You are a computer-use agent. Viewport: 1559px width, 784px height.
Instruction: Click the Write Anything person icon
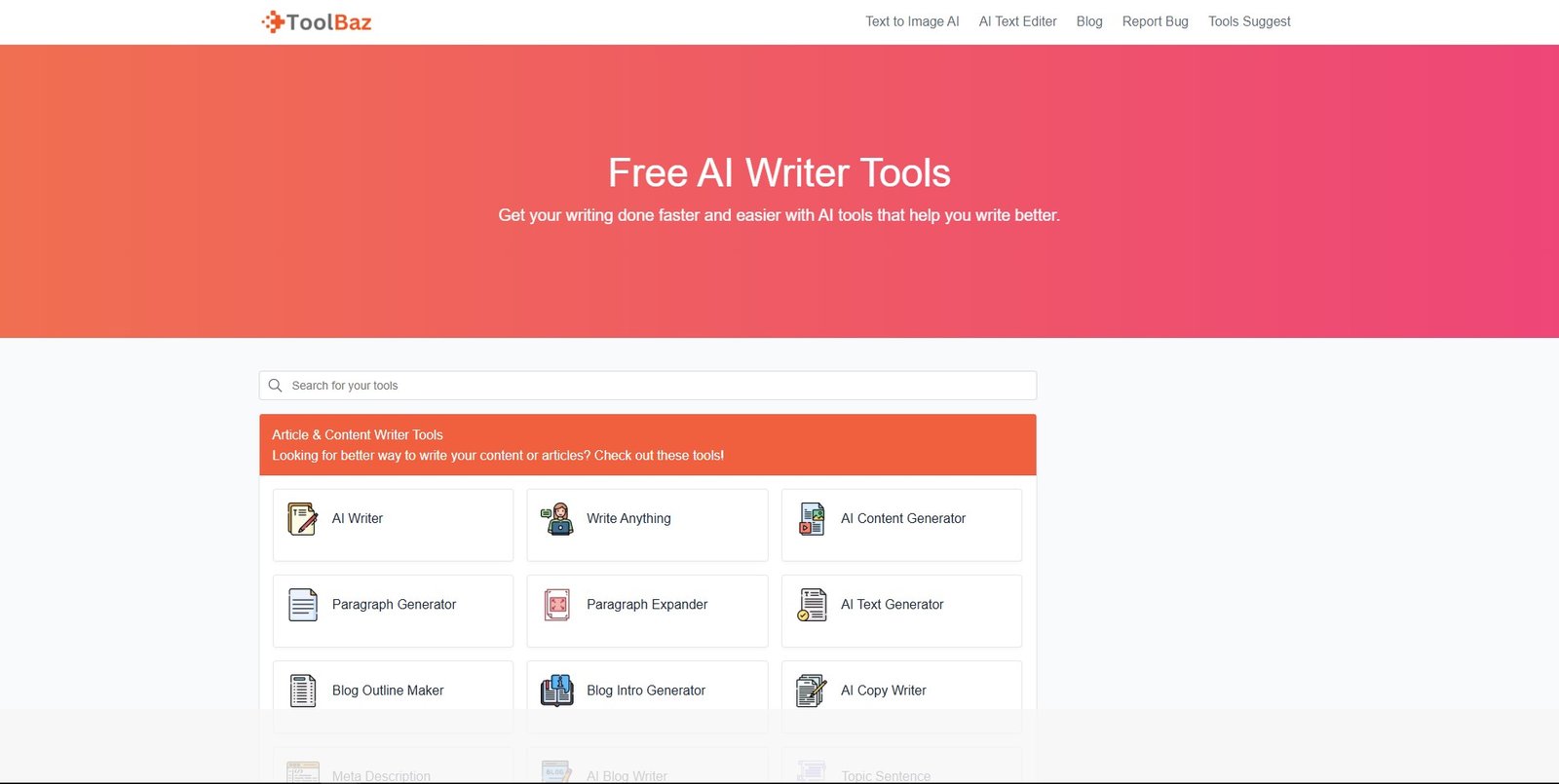click(x=557, y=519)
